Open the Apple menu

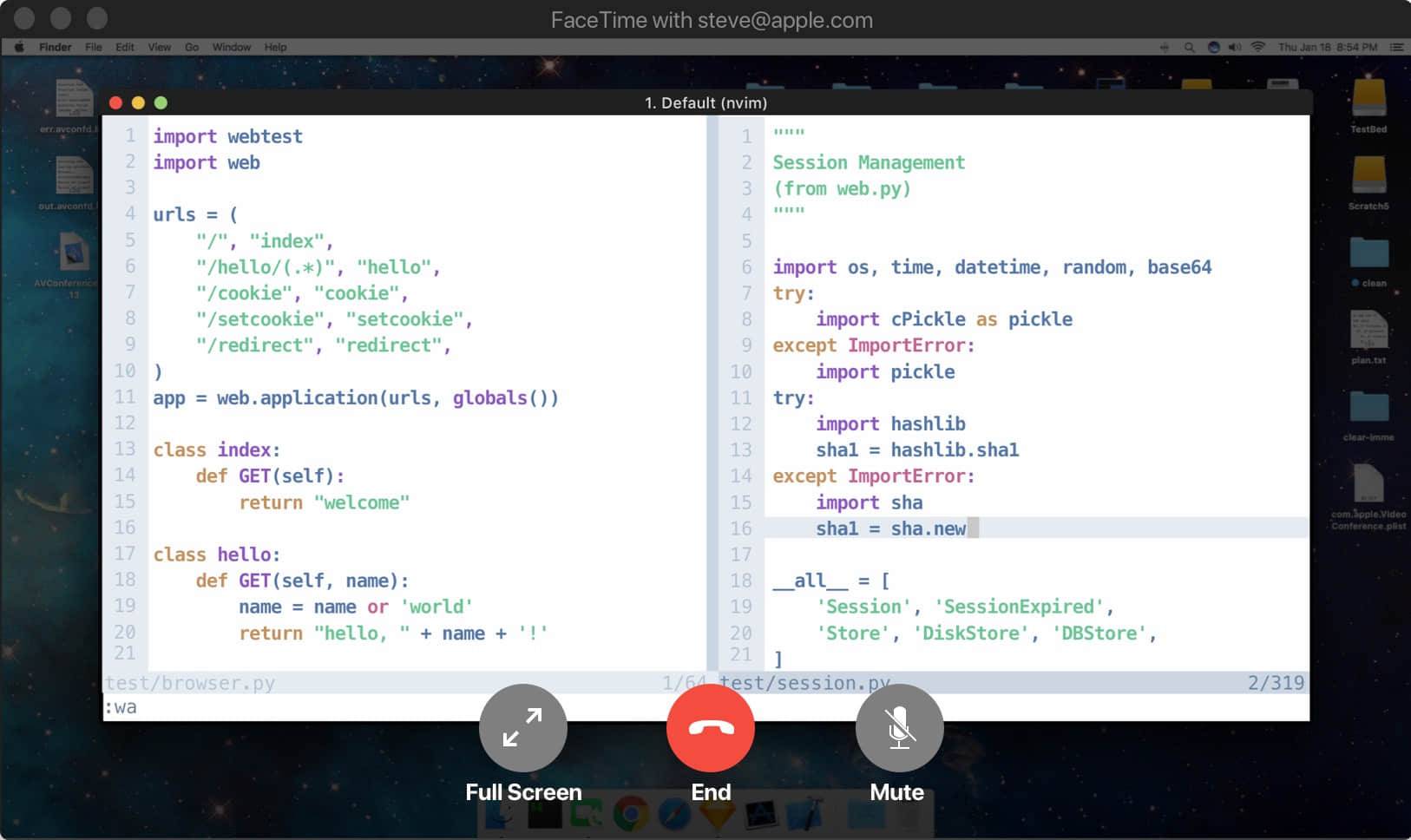[19, 47]
